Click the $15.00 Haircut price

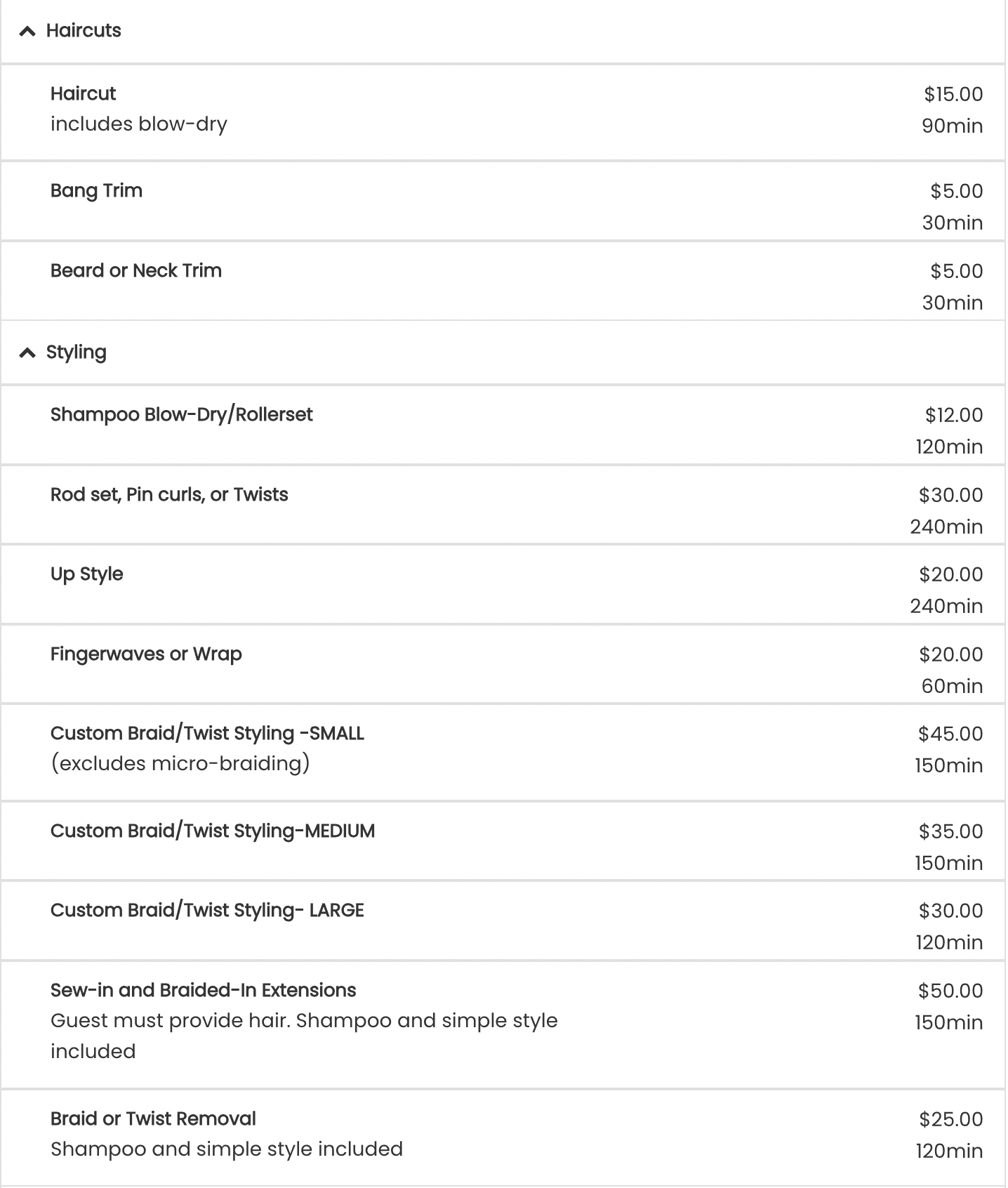tap(953, 94)
